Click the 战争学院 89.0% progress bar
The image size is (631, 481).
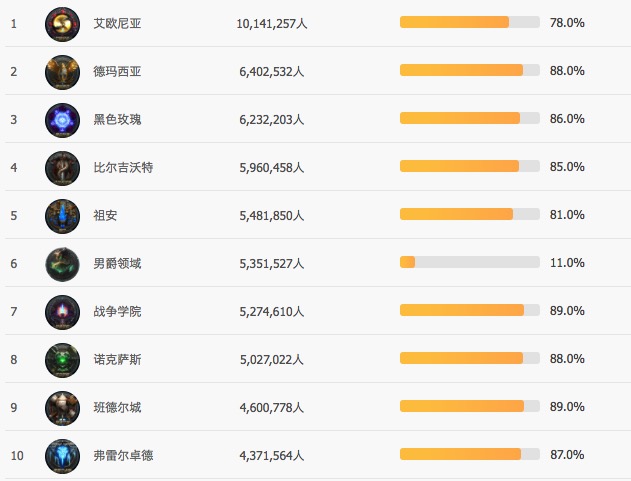469,310
